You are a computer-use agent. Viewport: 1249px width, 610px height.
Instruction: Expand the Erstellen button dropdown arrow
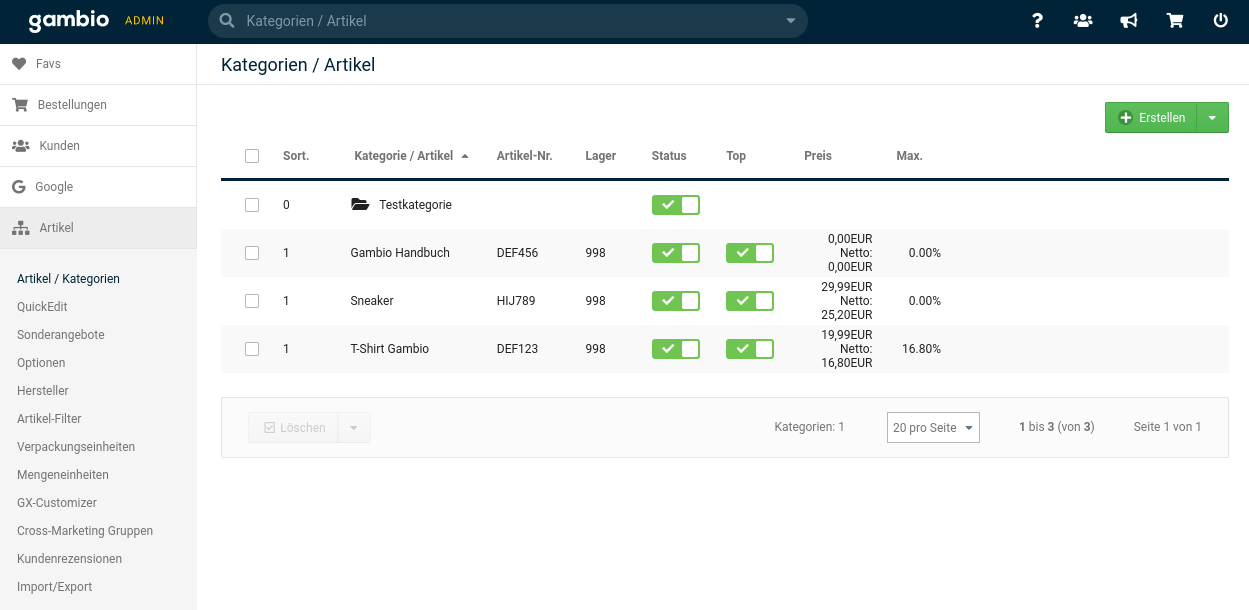tap(1212, 118)
